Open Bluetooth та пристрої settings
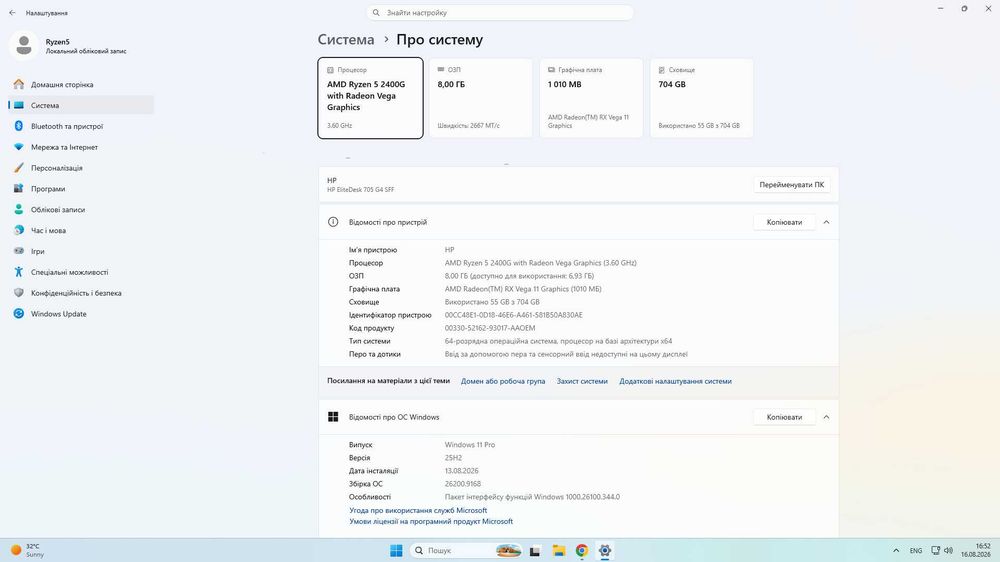 (81, 126)
